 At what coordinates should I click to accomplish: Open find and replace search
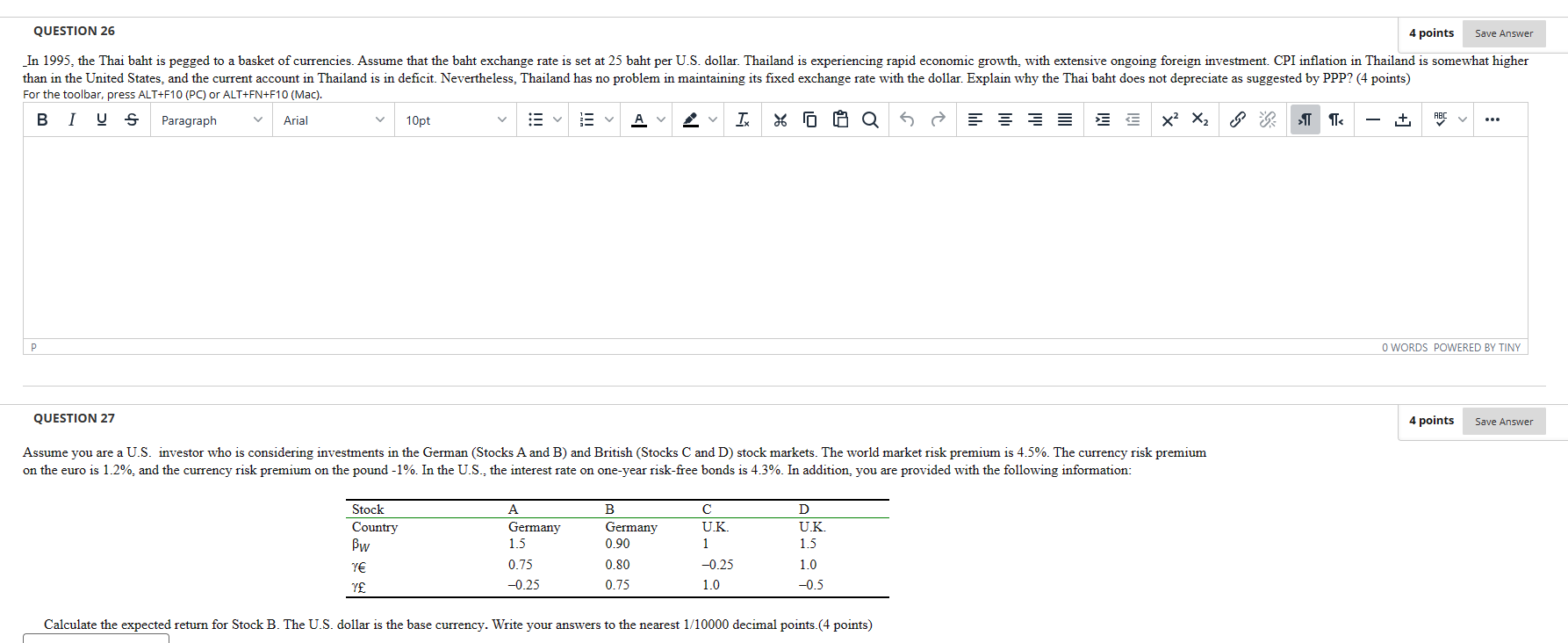tap(870, 119)
